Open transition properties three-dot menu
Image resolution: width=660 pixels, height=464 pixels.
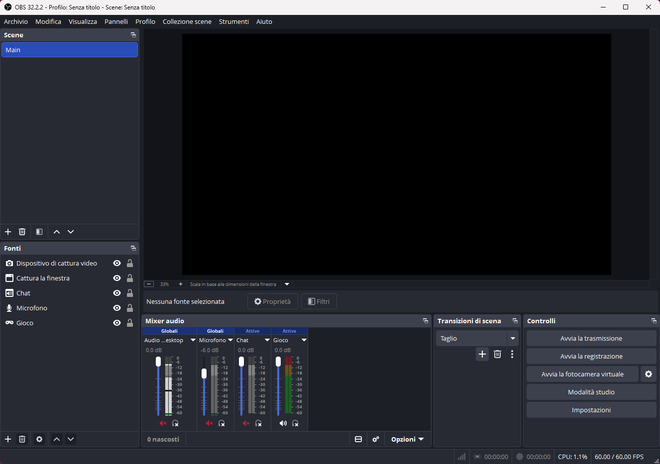512,354
